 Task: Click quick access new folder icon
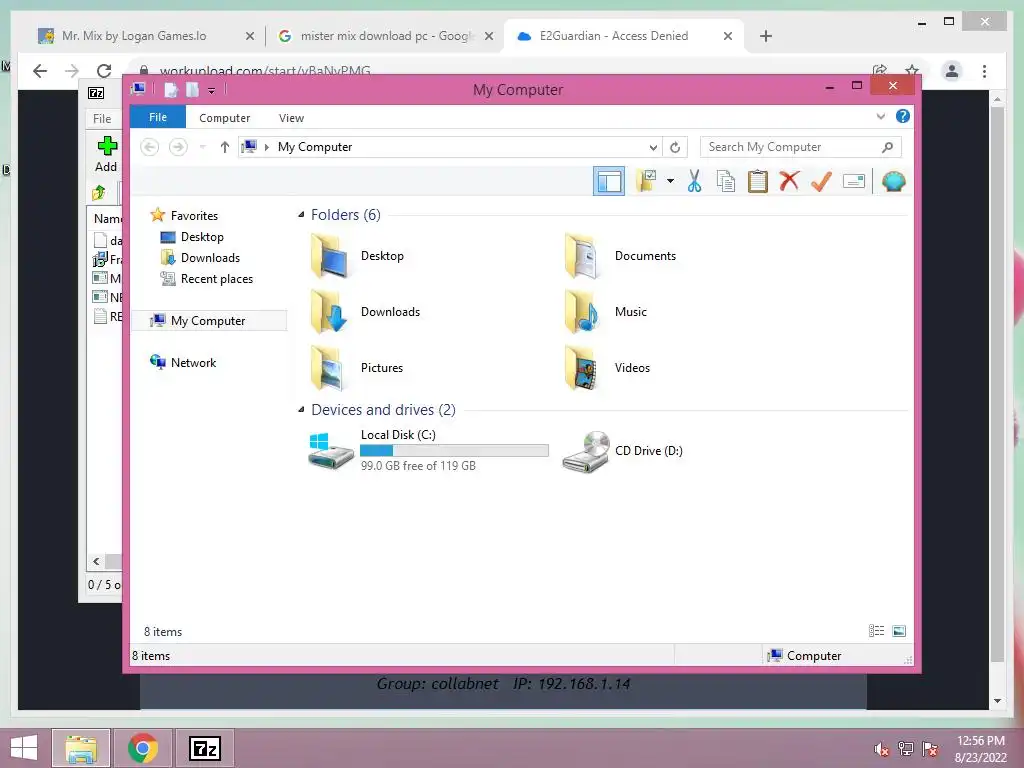click(x=193, y=89)
